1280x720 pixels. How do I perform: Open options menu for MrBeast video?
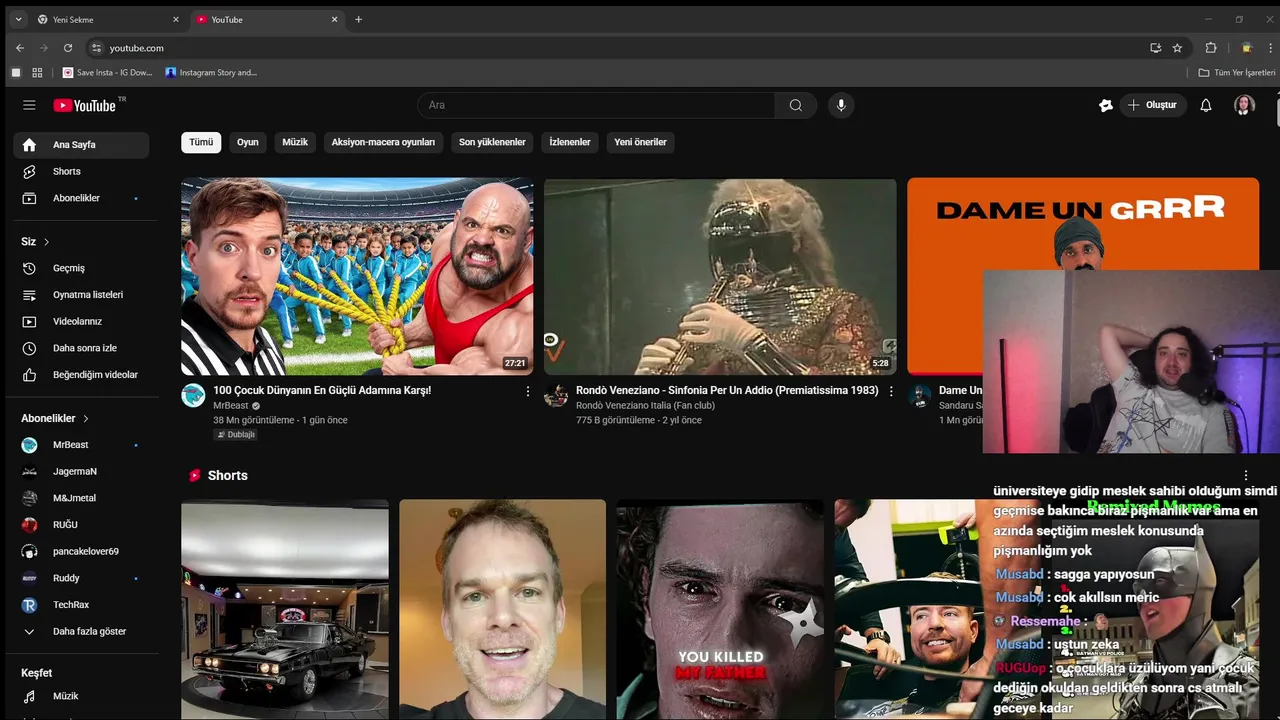click(x=528, y=392)
